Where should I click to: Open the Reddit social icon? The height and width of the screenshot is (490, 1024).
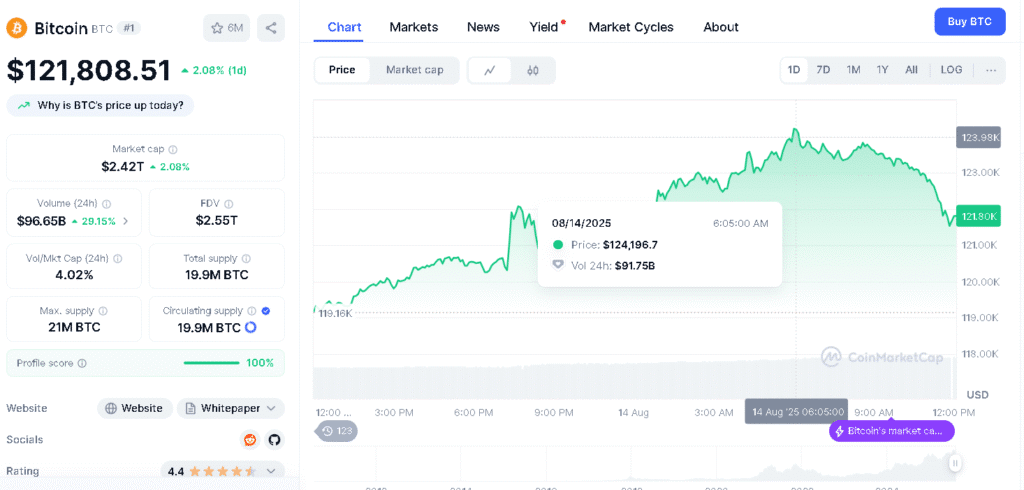tap(250, 440)
